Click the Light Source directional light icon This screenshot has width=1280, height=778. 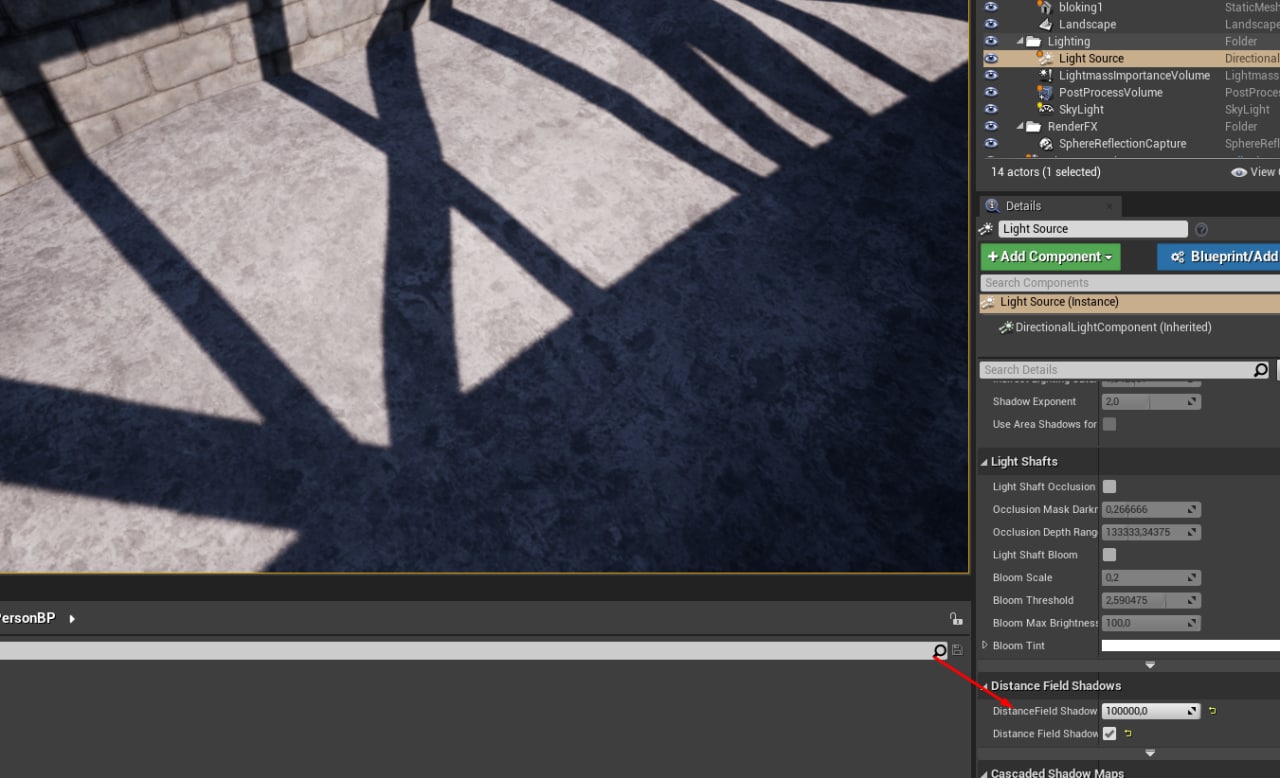point(1045,58)
